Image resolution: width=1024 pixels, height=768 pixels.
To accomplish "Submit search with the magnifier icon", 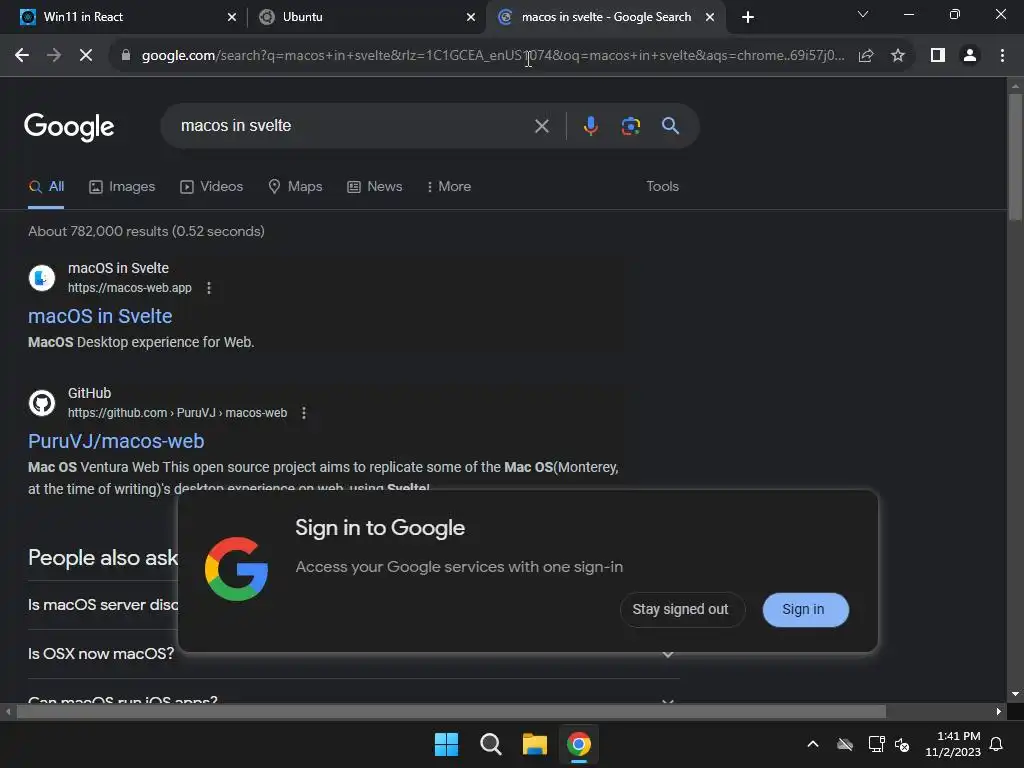I will [670, 126].
